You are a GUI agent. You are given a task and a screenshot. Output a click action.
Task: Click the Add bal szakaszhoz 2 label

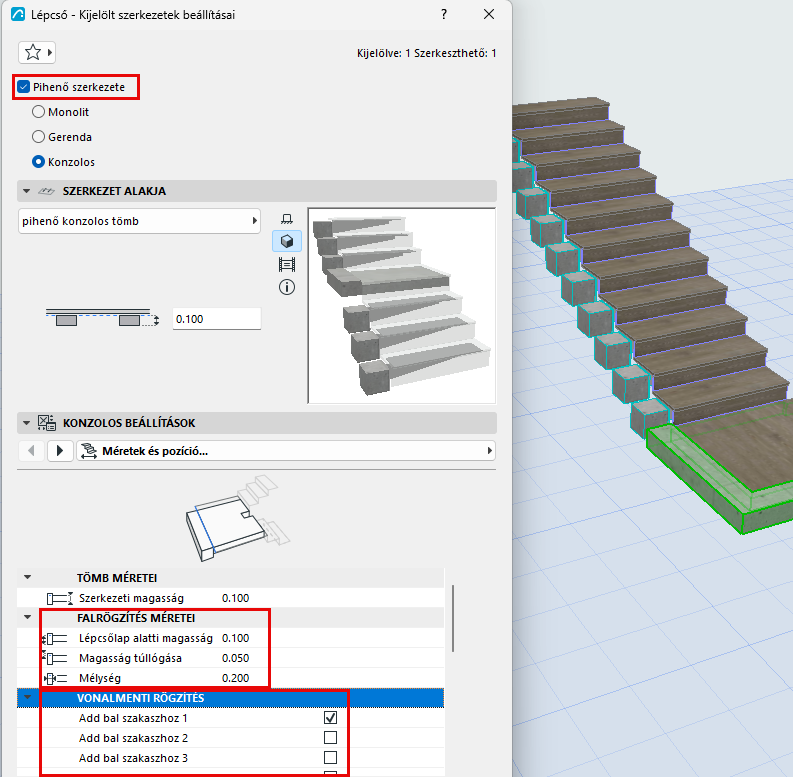pos(133,738)
